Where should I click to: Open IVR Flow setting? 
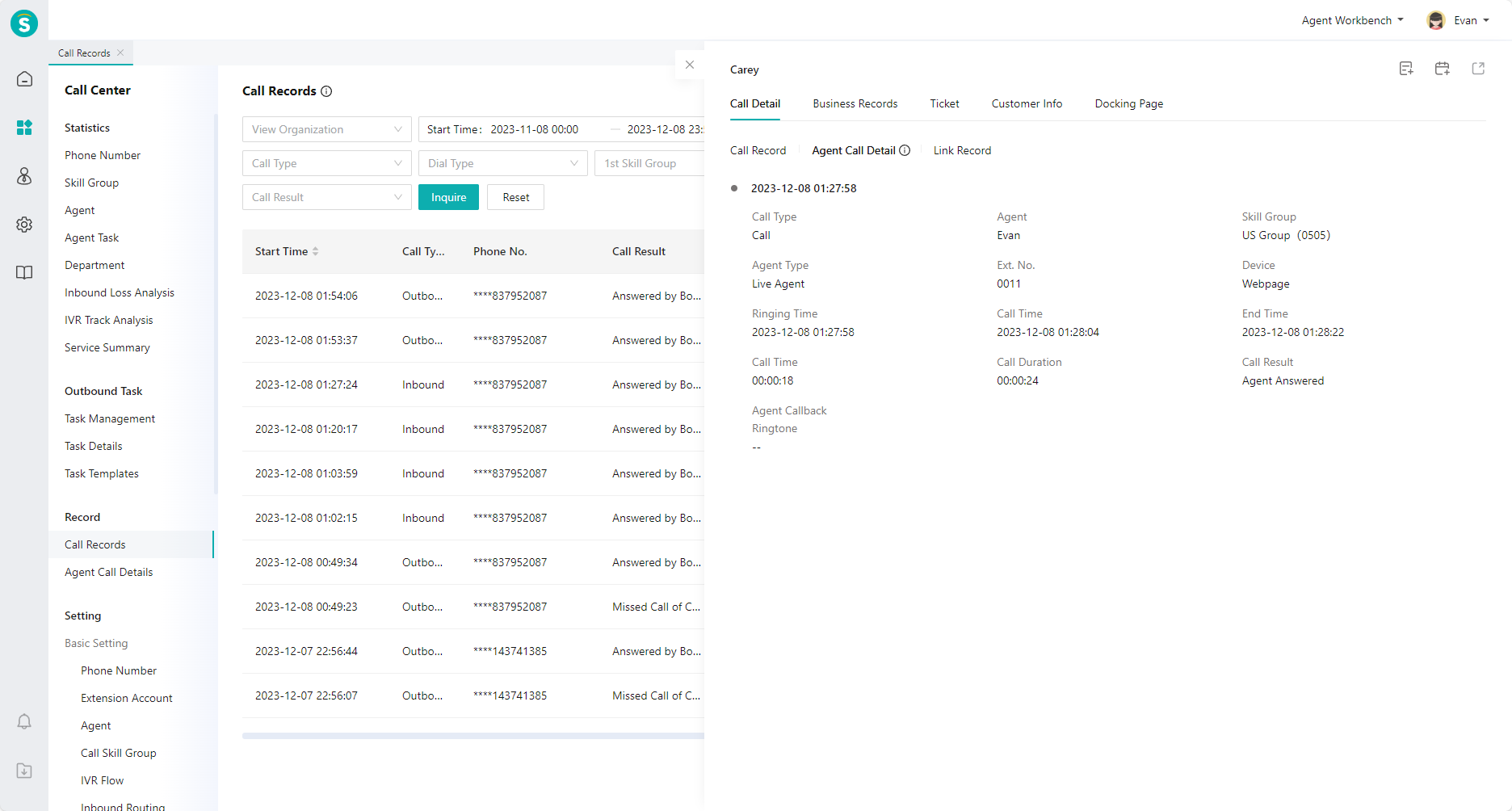point(102,780)
